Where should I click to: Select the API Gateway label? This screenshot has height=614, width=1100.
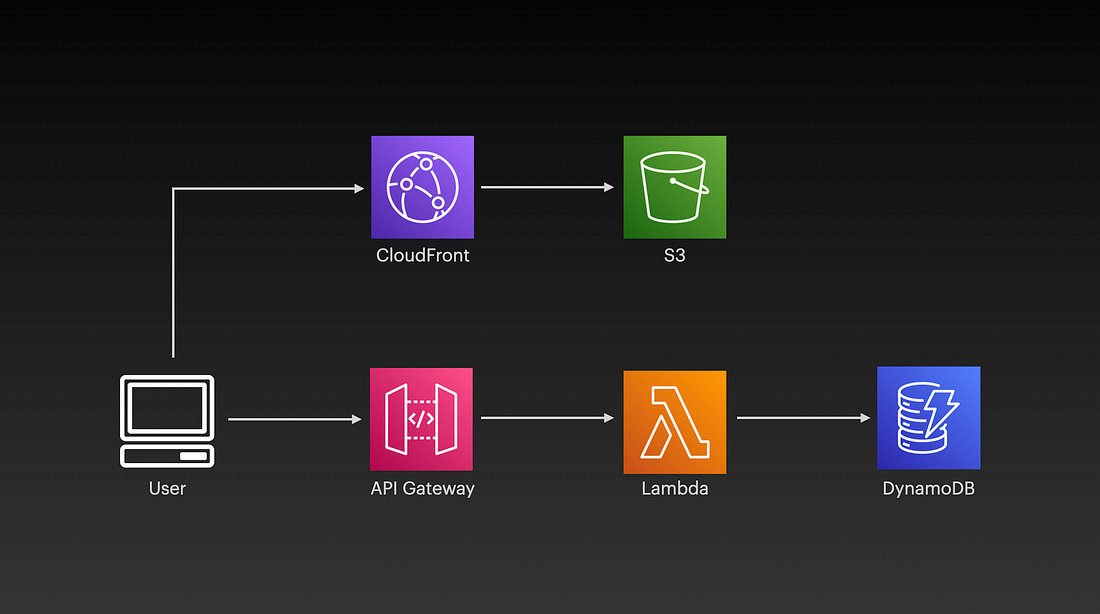pyautogui.click(x=422, y=489)
